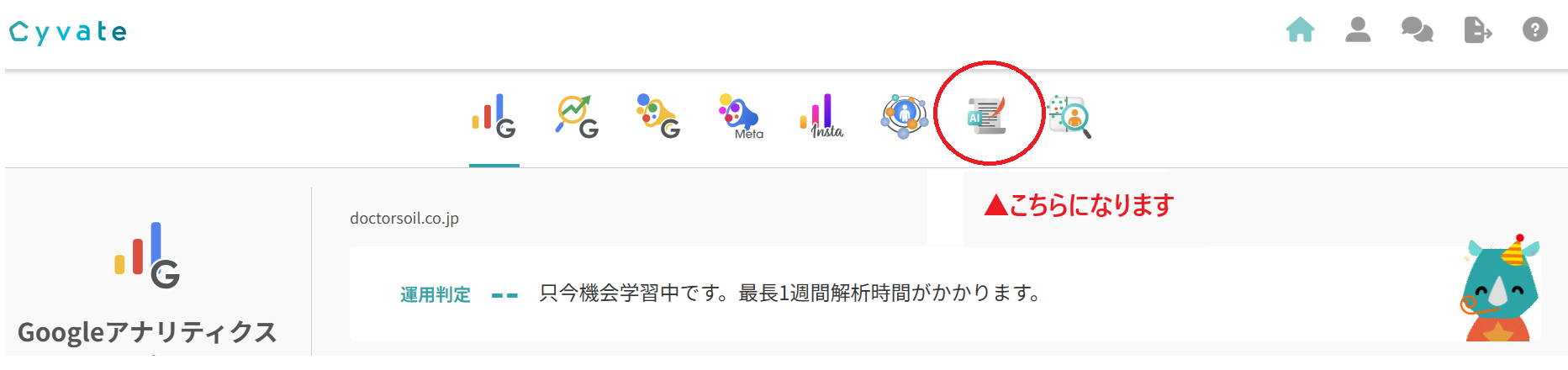Viewport: 1568px width, 370px height.
Task: Open the user account icon
Action: 1358,30
